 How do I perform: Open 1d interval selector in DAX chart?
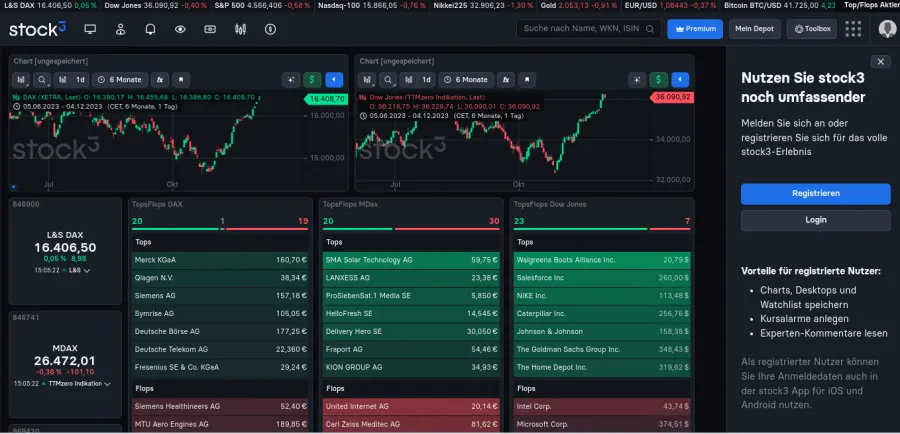80,80
